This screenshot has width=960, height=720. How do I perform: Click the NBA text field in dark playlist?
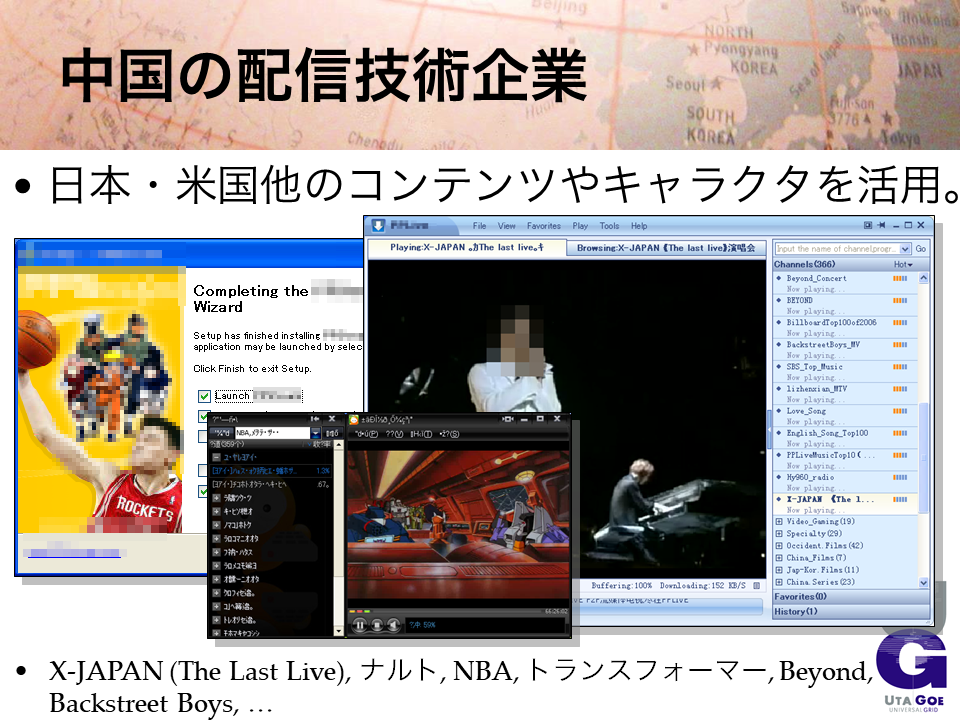point(272,433)
